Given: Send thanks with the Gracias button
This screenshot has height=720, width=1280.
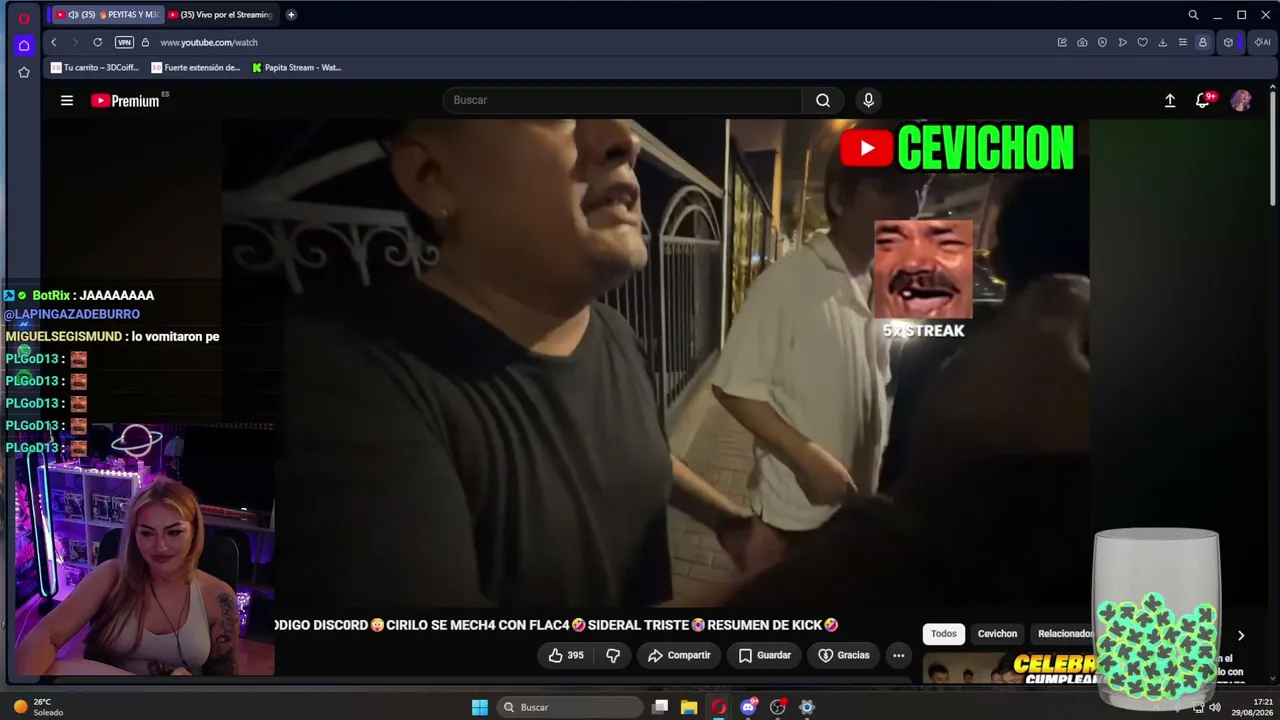Looking at the screenshot, I should tap(844, 655).
